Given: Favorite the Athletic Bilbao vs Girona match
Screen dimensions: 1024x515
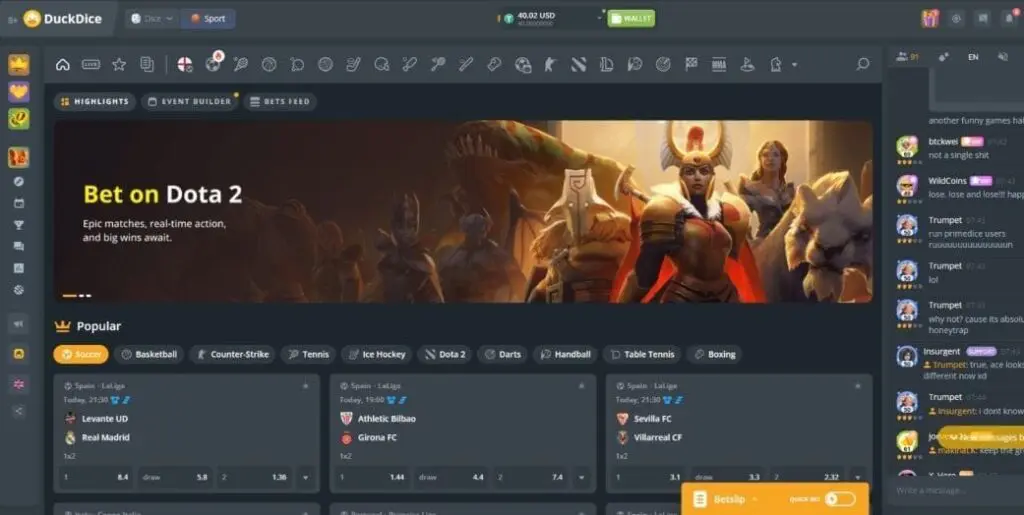Looking at the screenshot, I should click(581, 385).
